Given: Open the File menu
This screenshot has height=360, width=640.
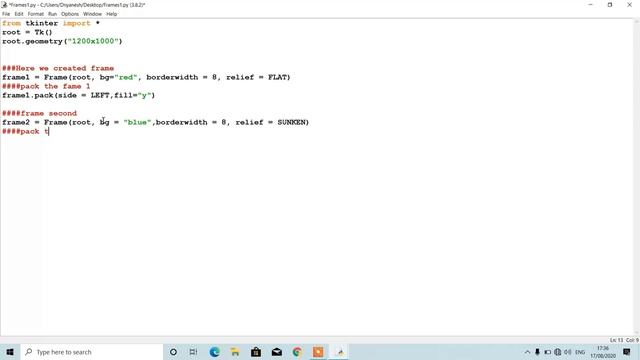Looking at the screenshot, I should coord(6,14).
